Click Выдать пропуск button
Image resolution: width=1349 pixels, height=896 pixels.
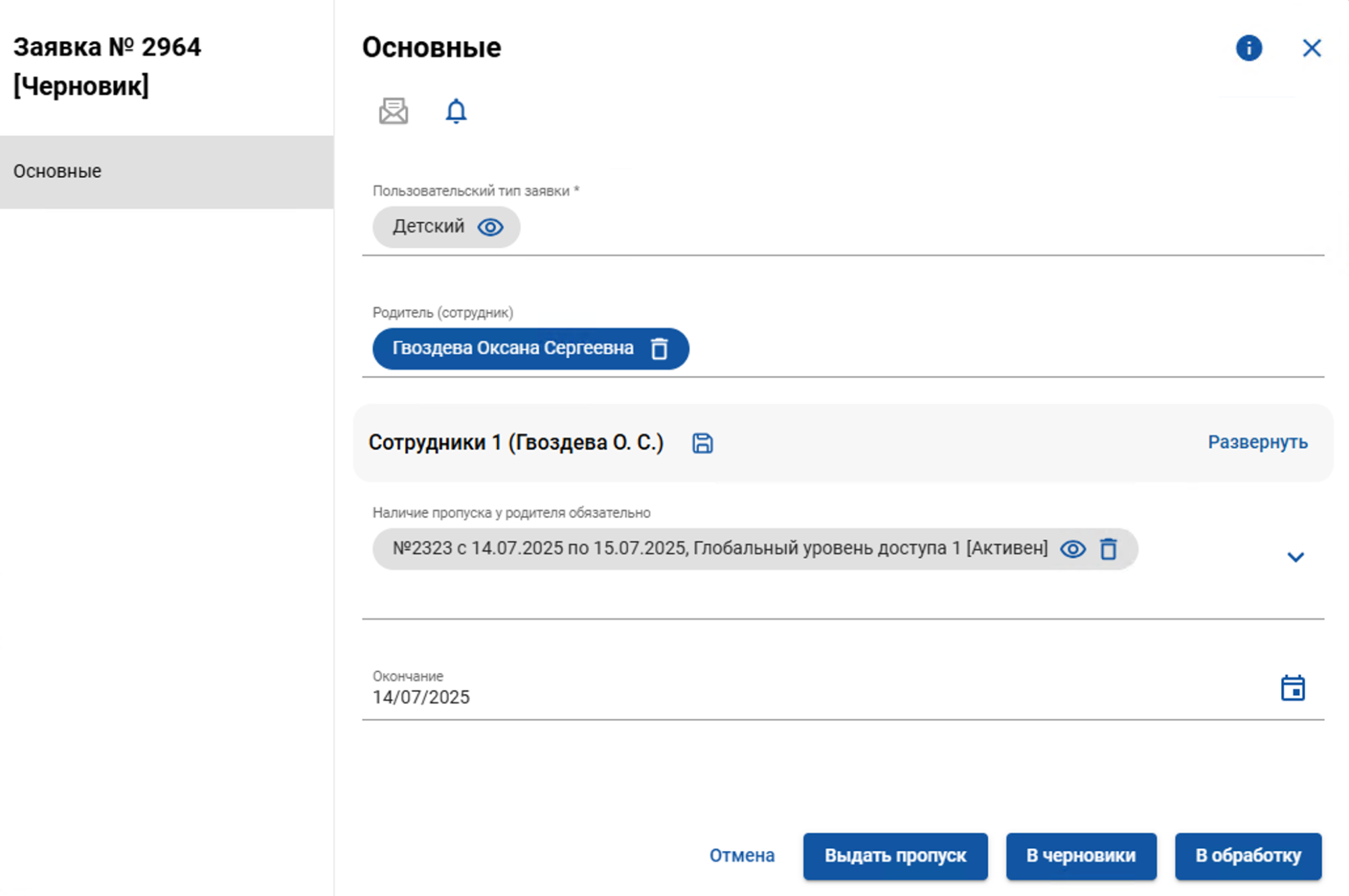click(x=895, y=856)
